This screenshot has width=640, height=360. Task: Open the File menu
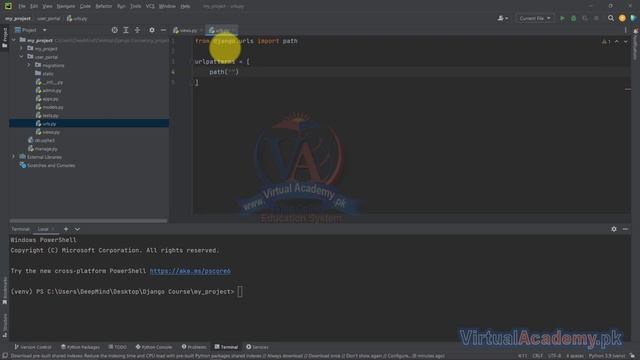22,6
